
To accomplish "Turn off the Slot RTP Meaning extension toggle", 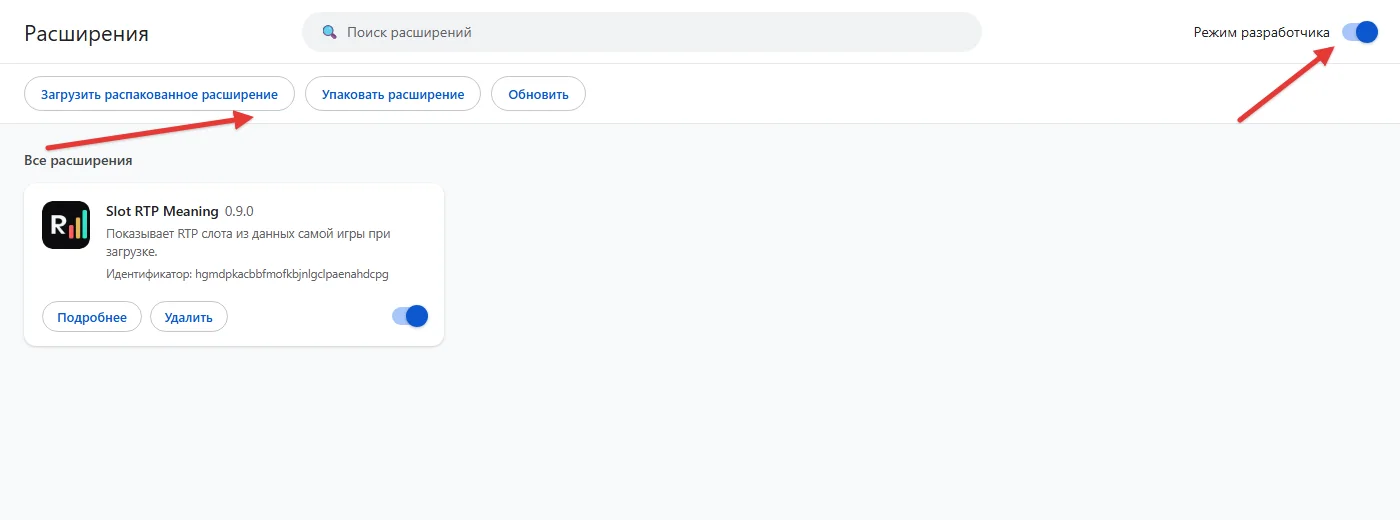I will pos(410,316).
